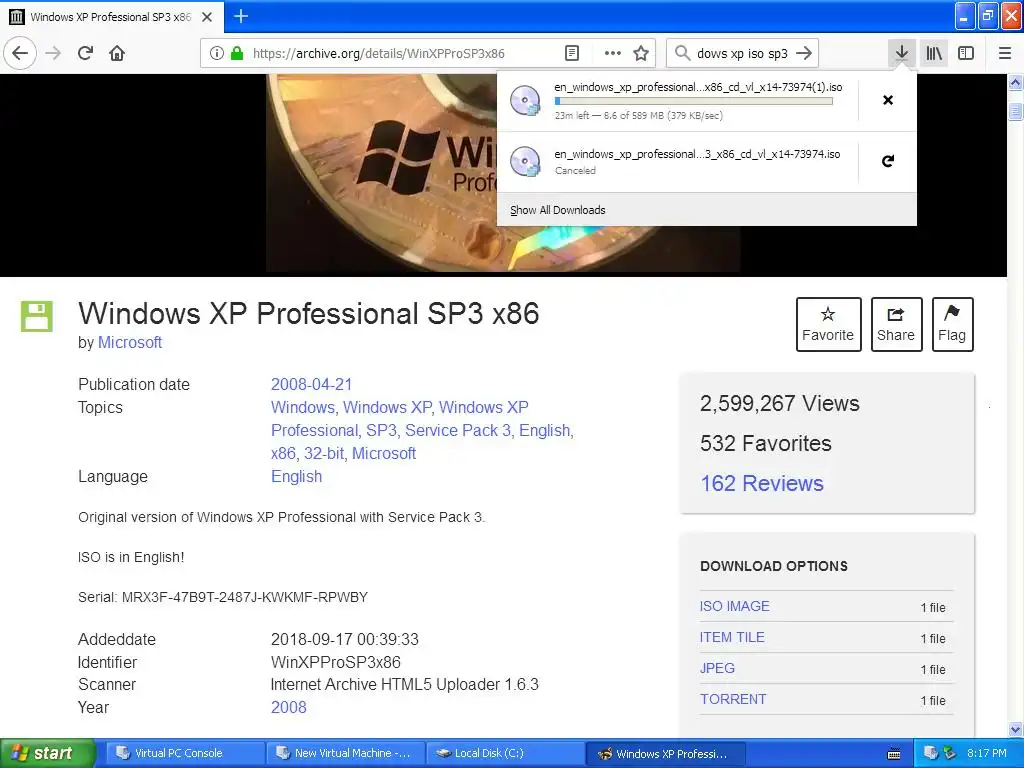The image size is (1024, 768).
Task: Click the disc icon of the canceled file
Action: coord(525,161)
